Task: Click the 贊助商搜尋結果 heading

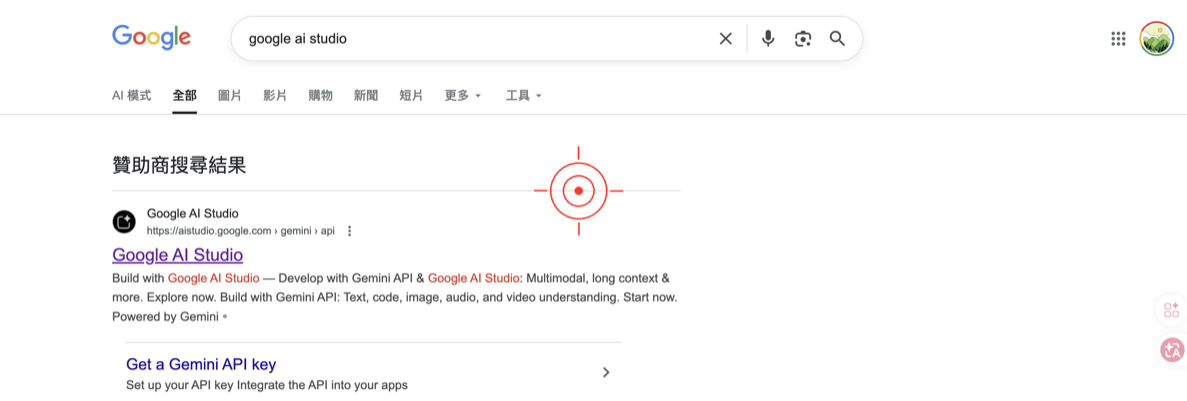Action: point(179,166)
